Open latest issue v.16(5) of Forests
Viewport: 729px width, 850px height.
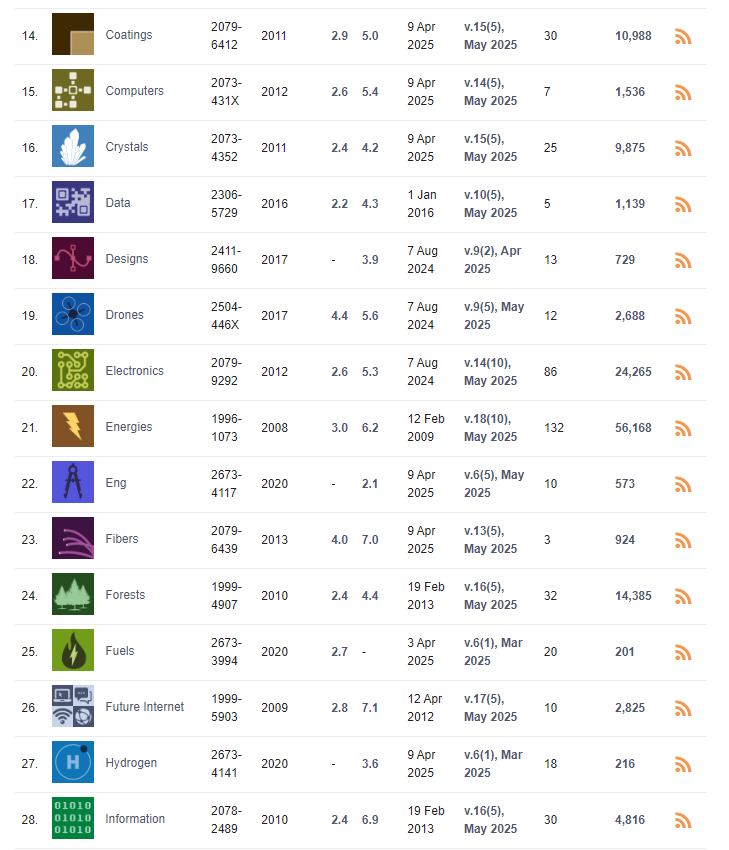point(491,596)
